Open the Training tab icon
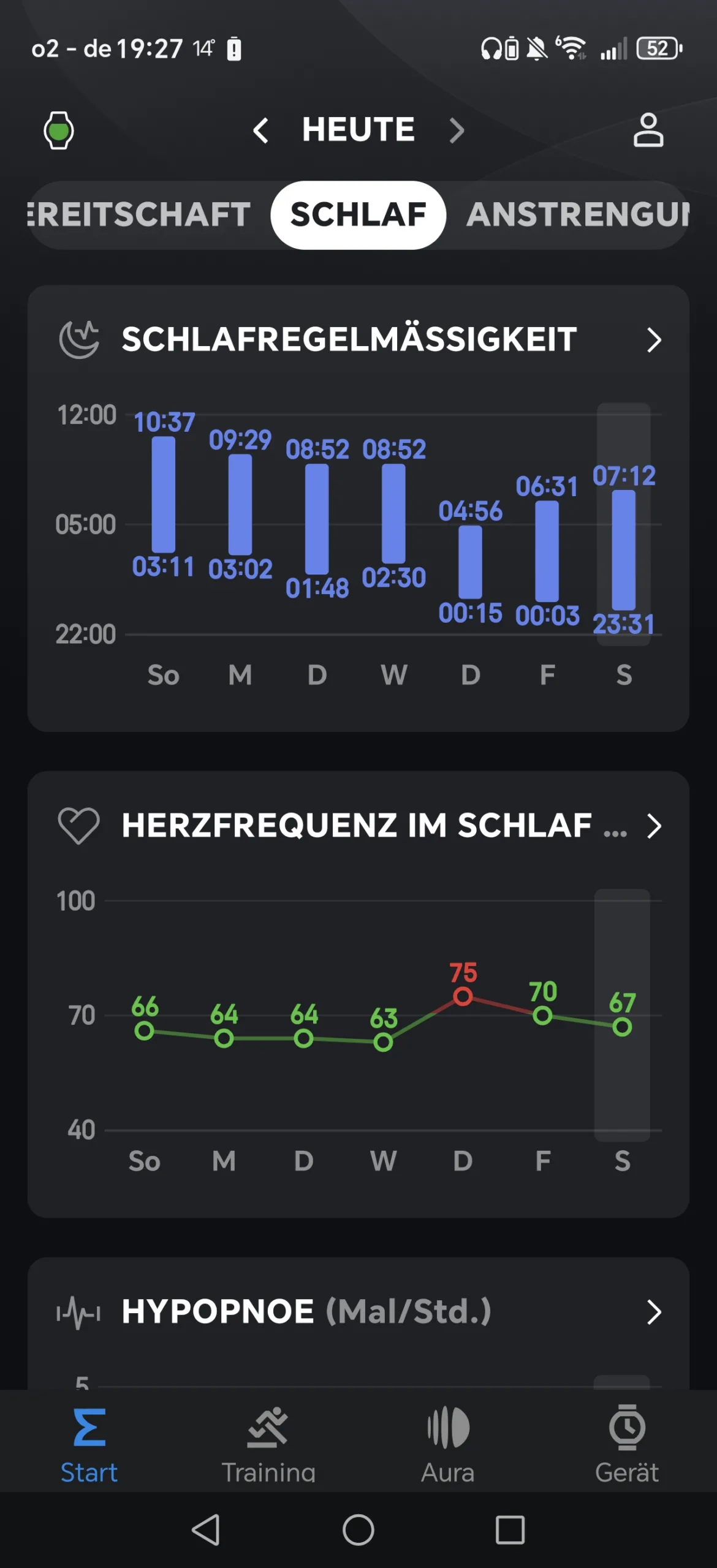Image resolution: width=717 pixels, height=1568 pixels. pos(268,1428)
